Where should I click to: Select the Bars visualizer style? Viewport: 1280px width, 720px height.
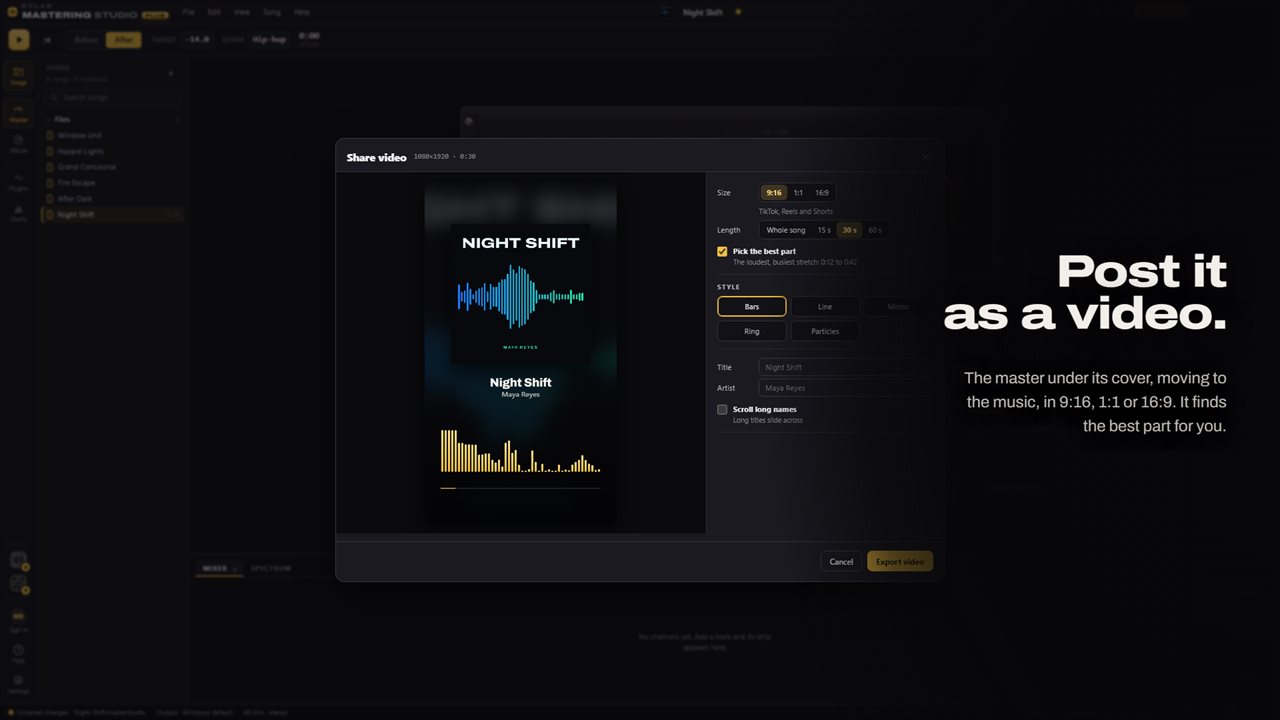[752, 307]
